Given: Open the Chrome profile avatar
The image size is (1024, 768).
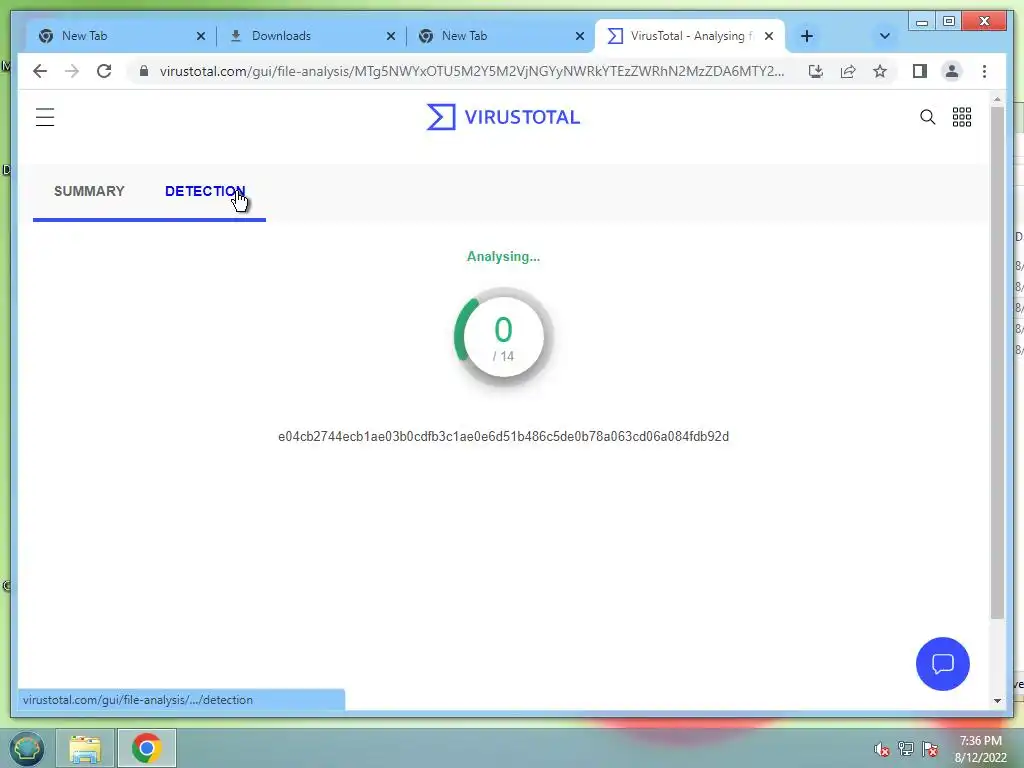Looking at the screenshot, I should [952, 71].
